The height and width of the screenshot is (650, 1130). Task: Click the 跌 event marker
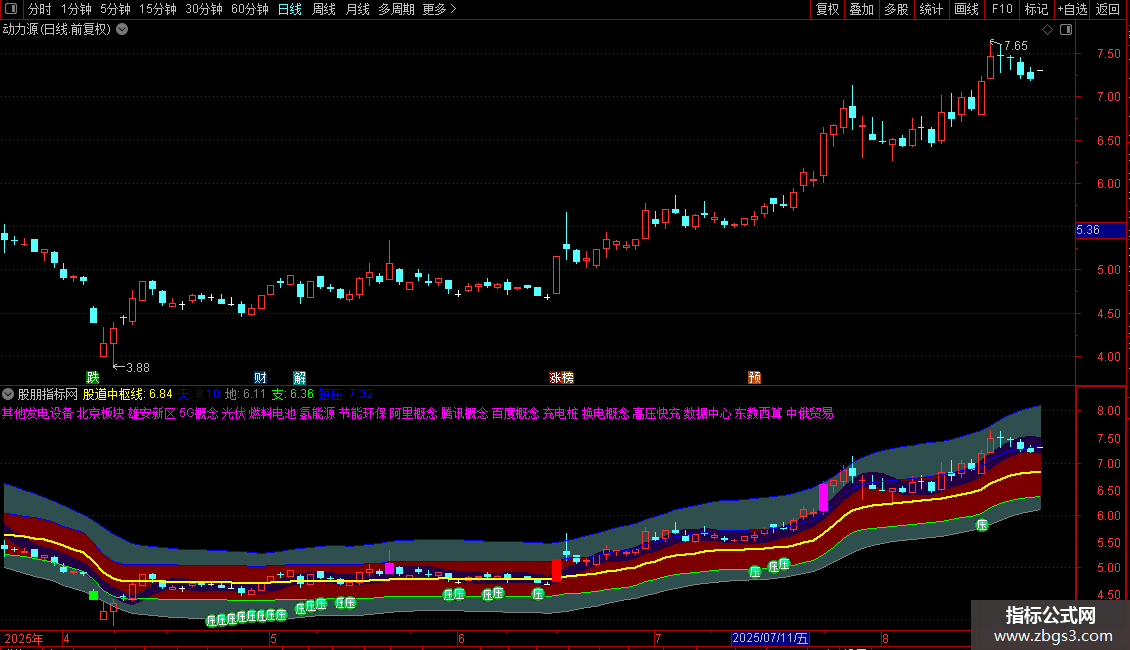coord(92,378)
